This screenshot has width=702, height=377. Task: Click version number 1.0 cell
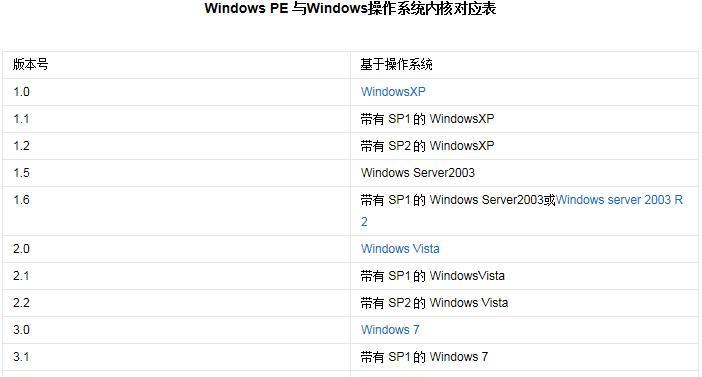(x=176, y=92)
